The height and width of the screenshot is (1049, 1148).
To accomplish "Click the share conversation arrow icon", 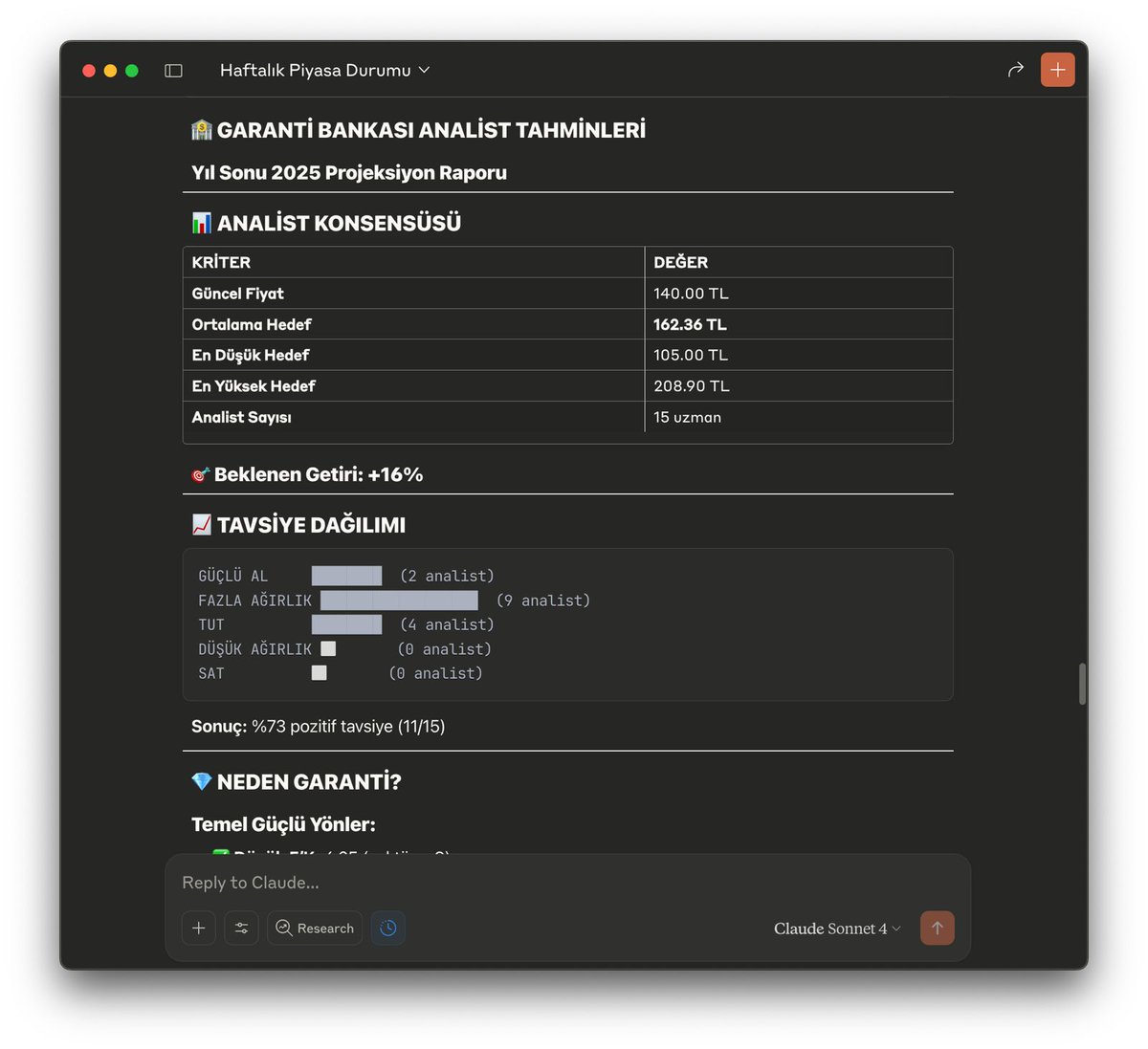I will click(x=1015, y=69).
